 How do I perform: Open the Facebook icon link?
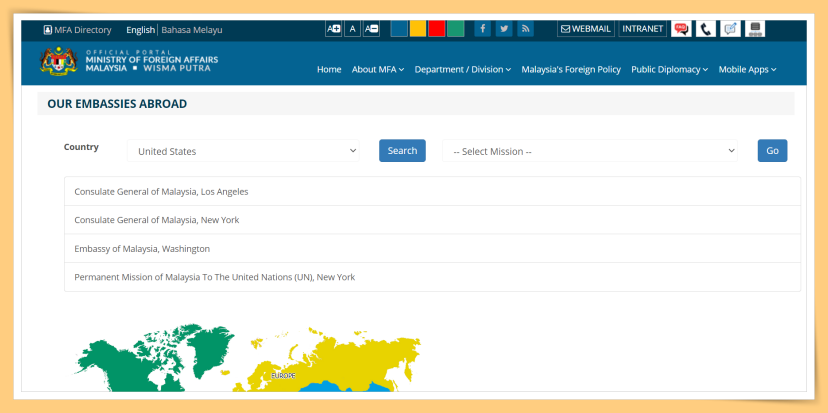[483, 29]
